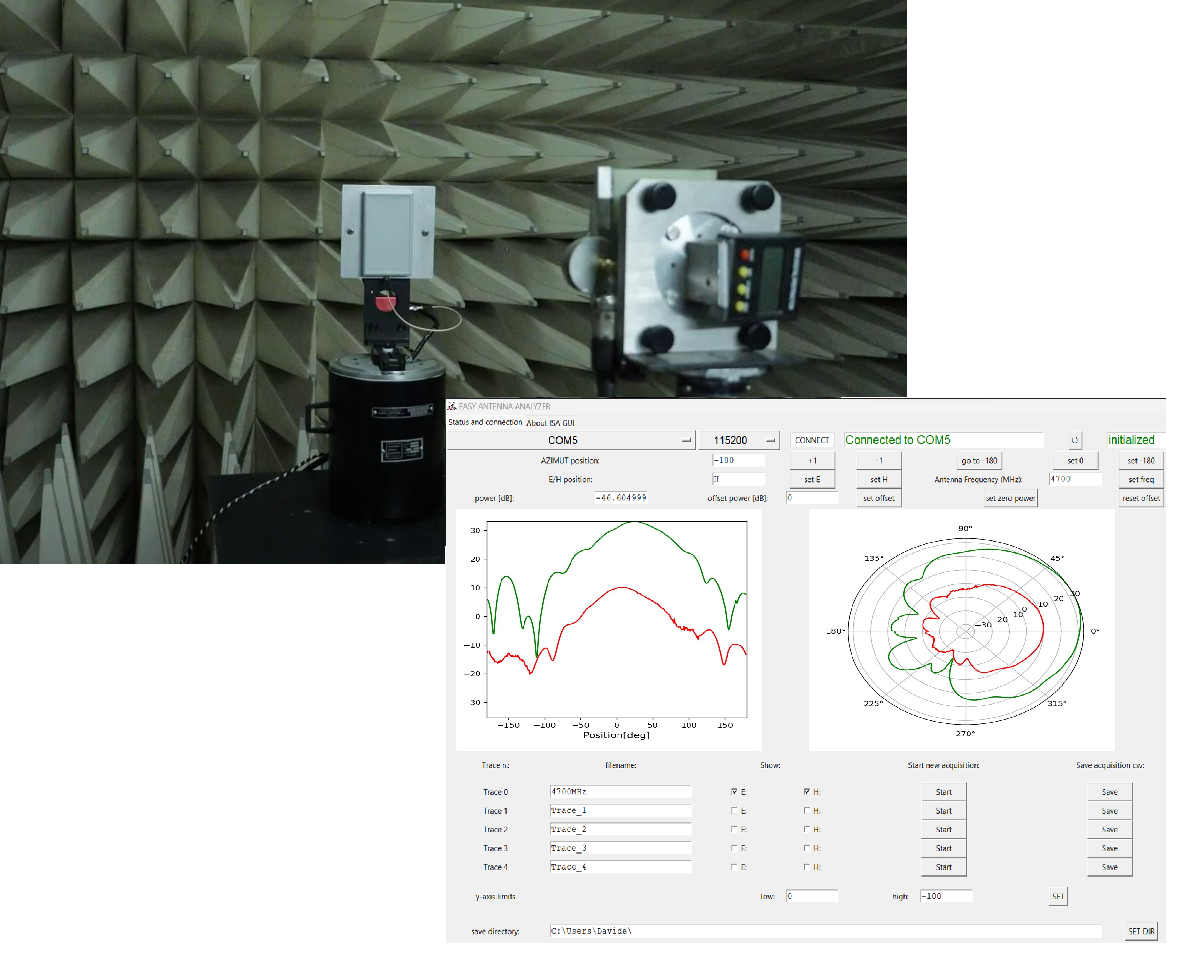Enable the Trace 1 E checkbox
This screenshot has width=1190, height=967.
pos(734,811)
